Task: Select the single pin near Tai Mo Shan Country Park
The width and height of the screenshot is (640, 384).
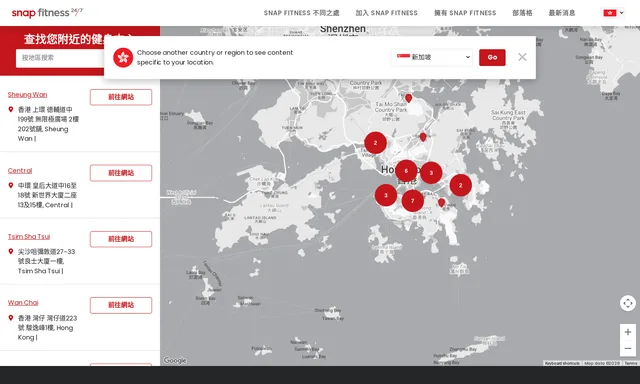Action: 408,98
